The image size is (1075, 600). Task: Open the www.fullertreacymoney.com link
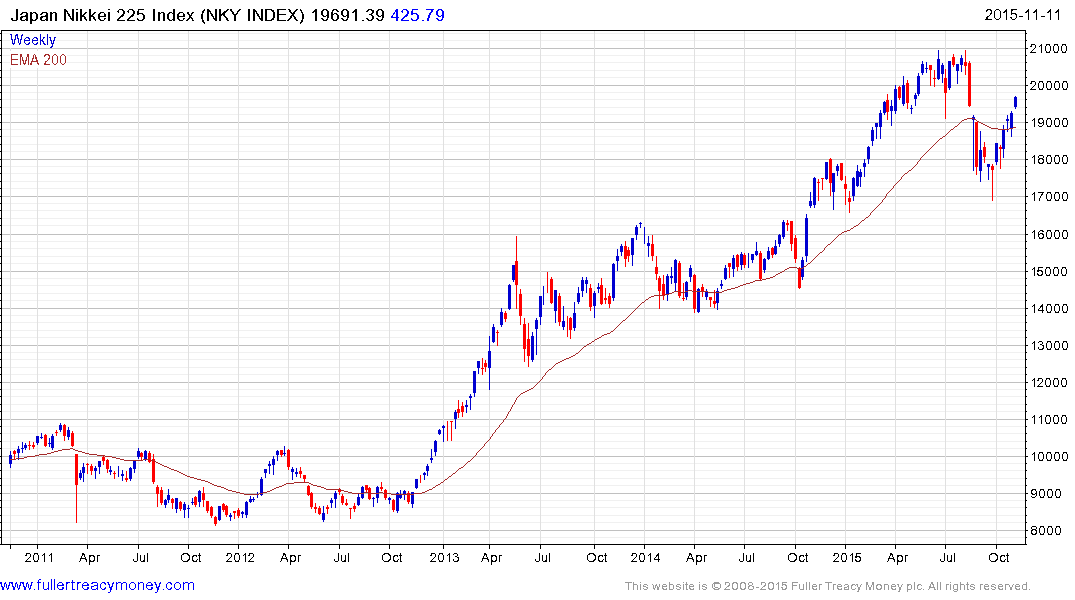97,586
